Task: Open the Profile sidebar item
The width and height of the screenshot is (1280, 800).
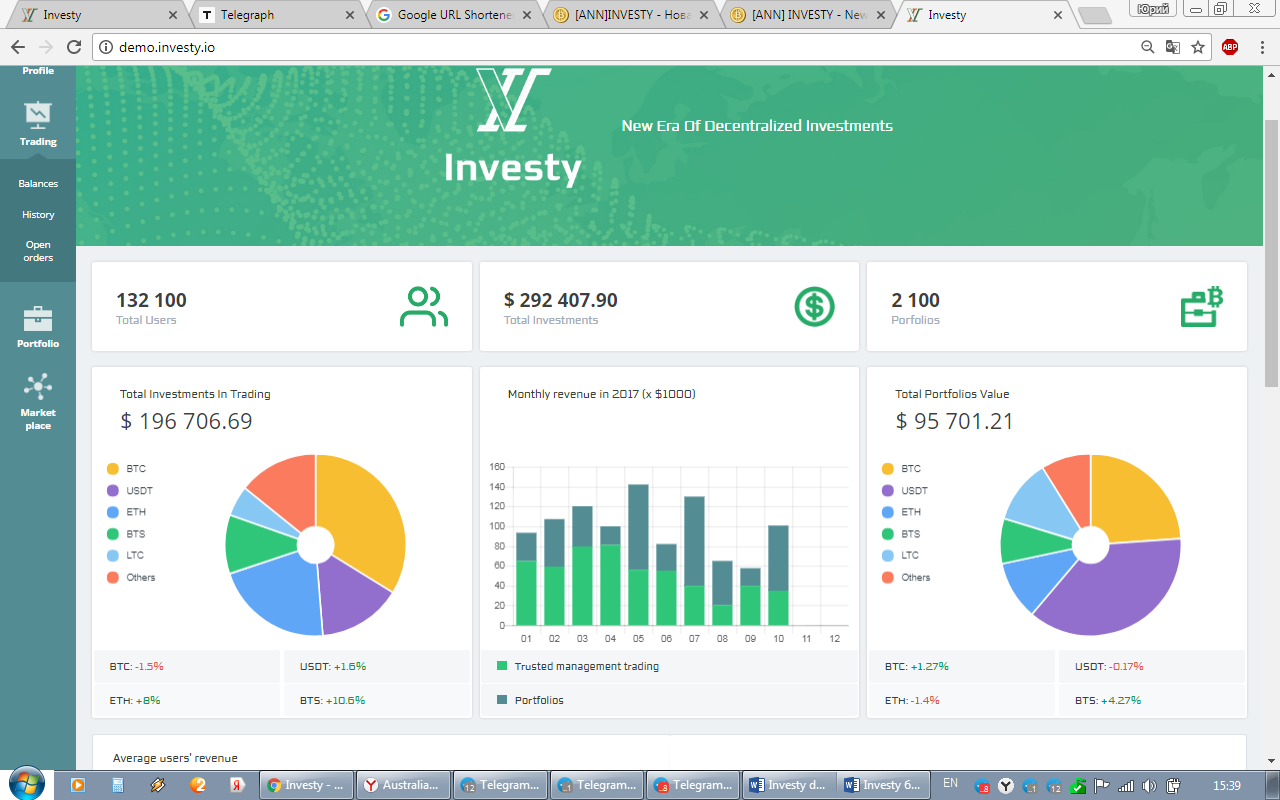Action: point(38,71)
